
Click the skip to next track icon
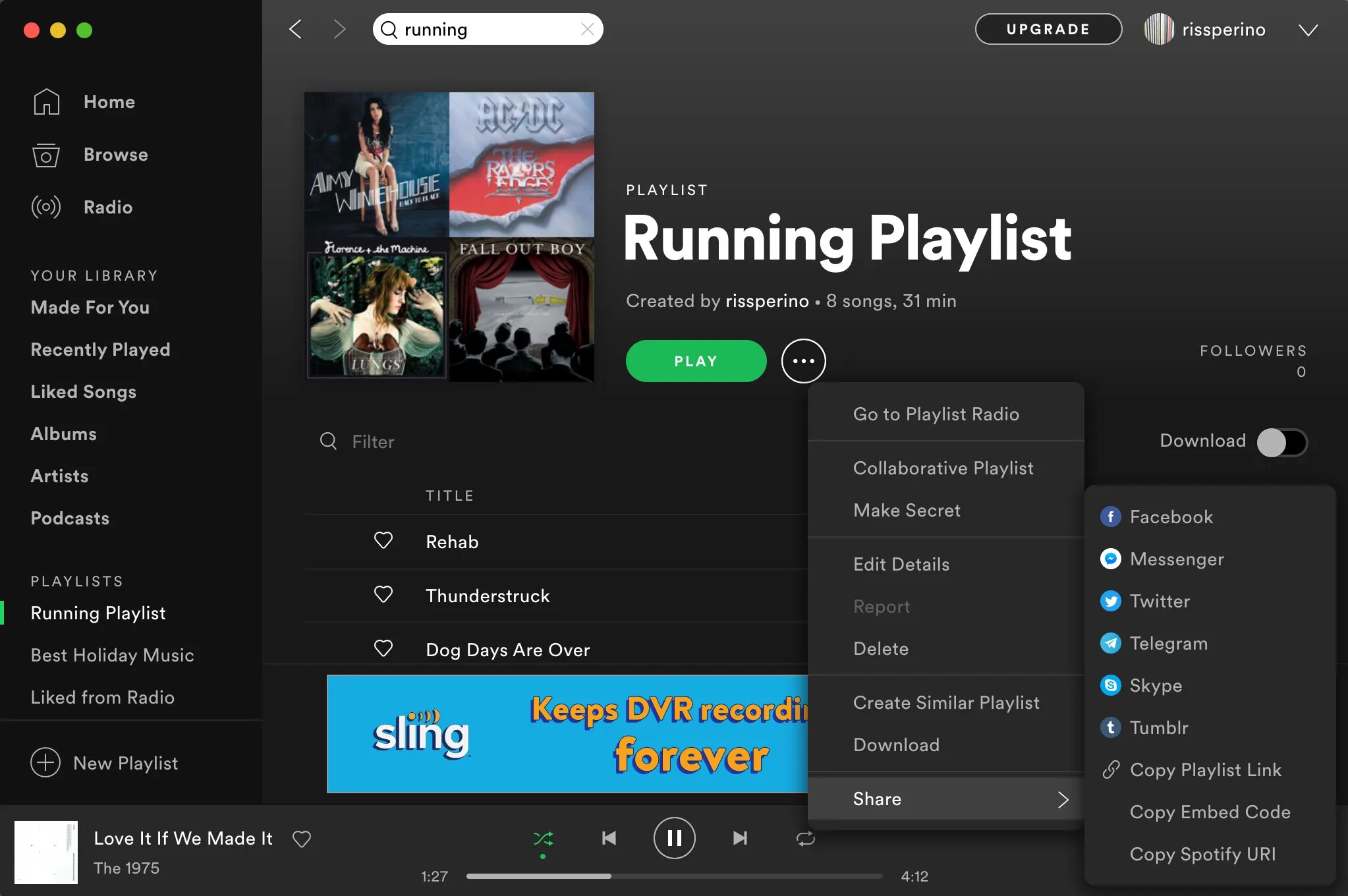pyautogui.click(x=740, y=837)
